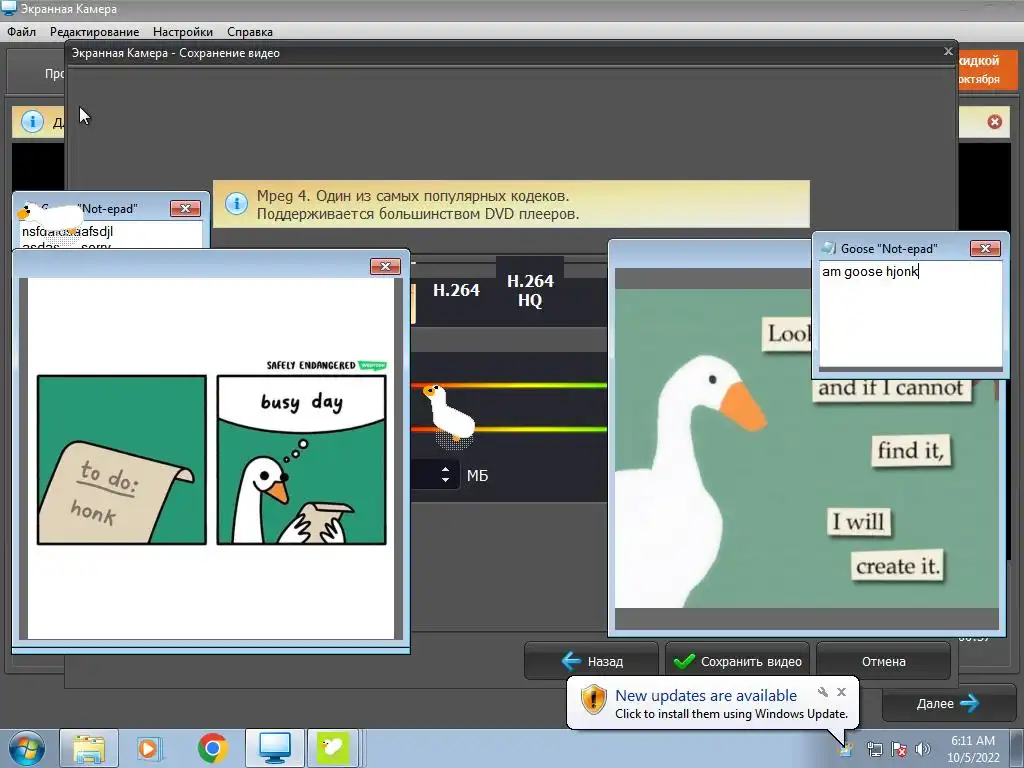This screenshot has height=768, width=1024.
Task: Click the 'to do: honk' comic panel
Action: tap(122, 460)
